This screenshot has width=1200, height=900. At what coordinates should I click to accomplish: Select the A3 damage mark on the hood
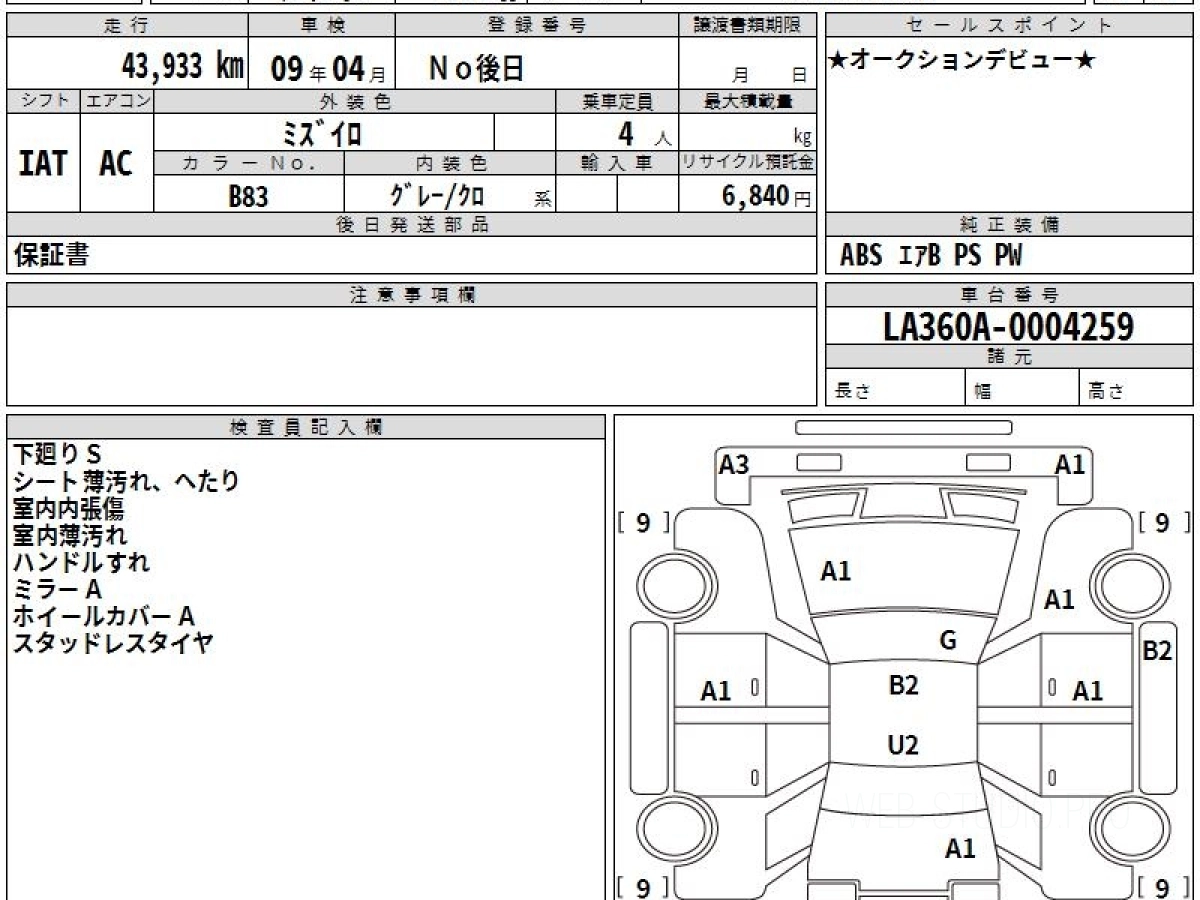(731, 462)
